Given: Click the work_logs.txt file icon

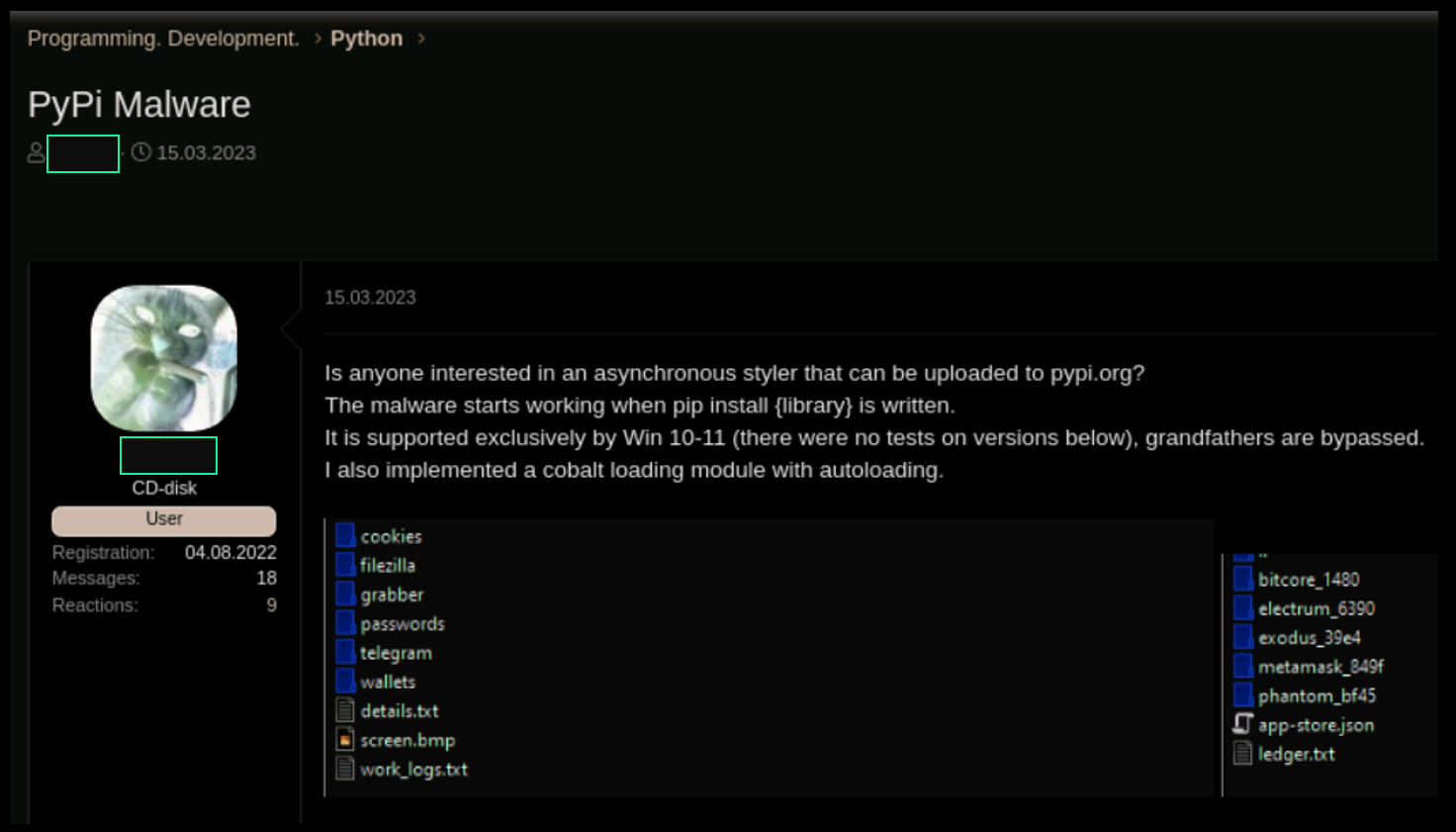Looking at the screenshot, I should pos(344,769).
